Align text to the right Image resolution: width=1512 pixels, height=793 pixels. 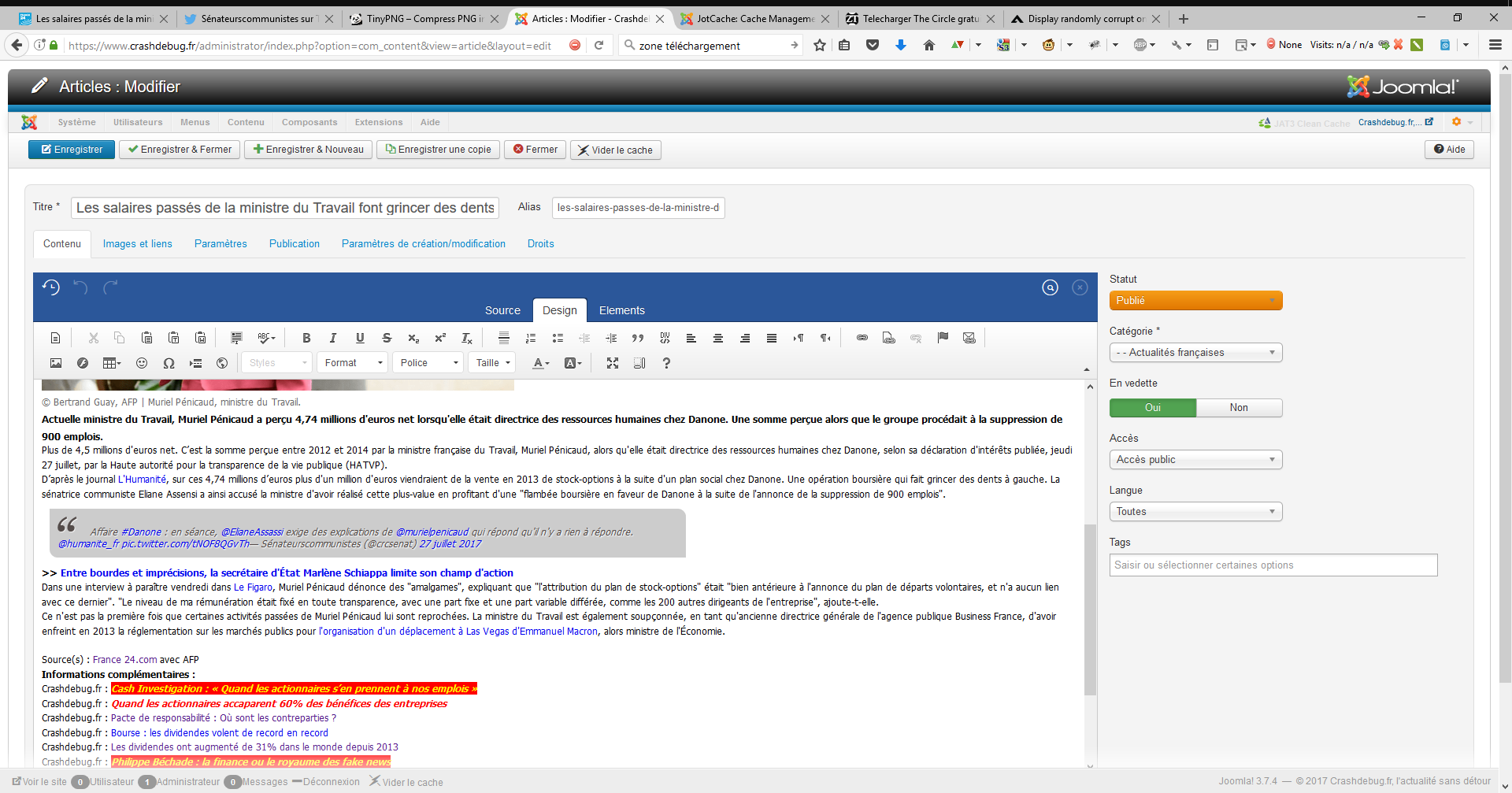(745, 338)
